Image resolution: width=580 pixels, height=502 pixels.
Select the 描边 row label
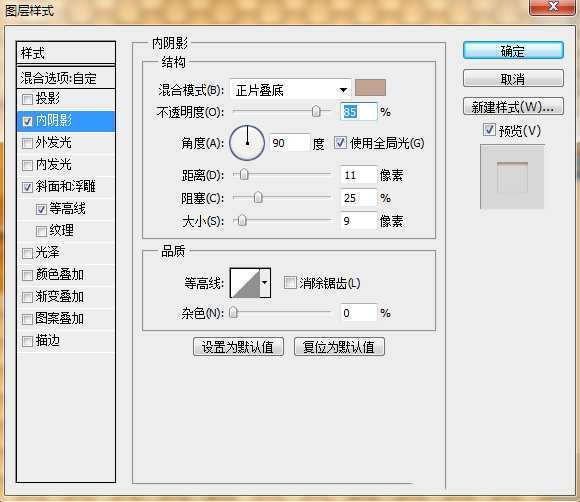pyautogui.click(x=48, y=340)
